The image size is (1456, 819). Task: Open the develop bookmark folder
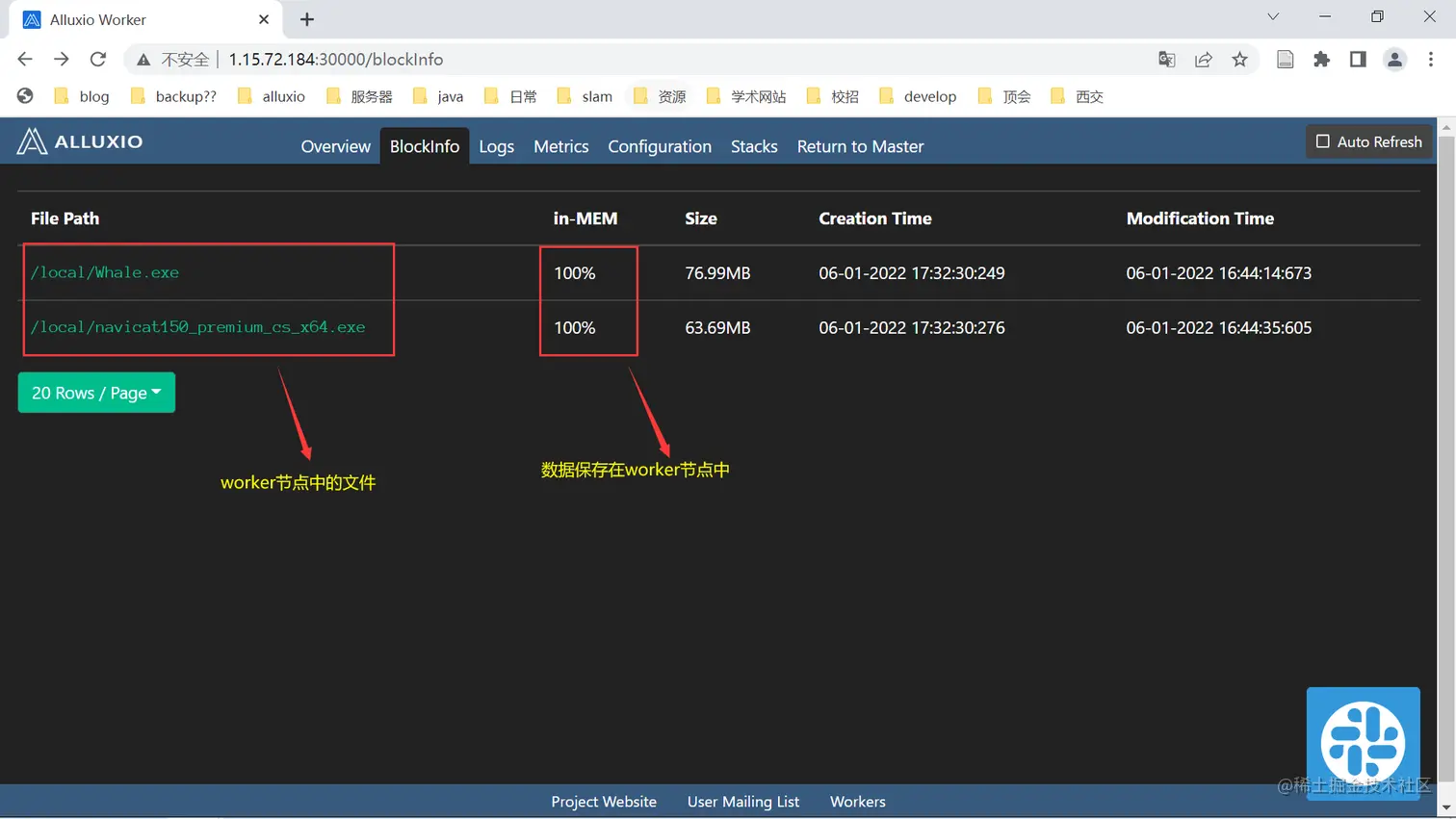[919, 96]
